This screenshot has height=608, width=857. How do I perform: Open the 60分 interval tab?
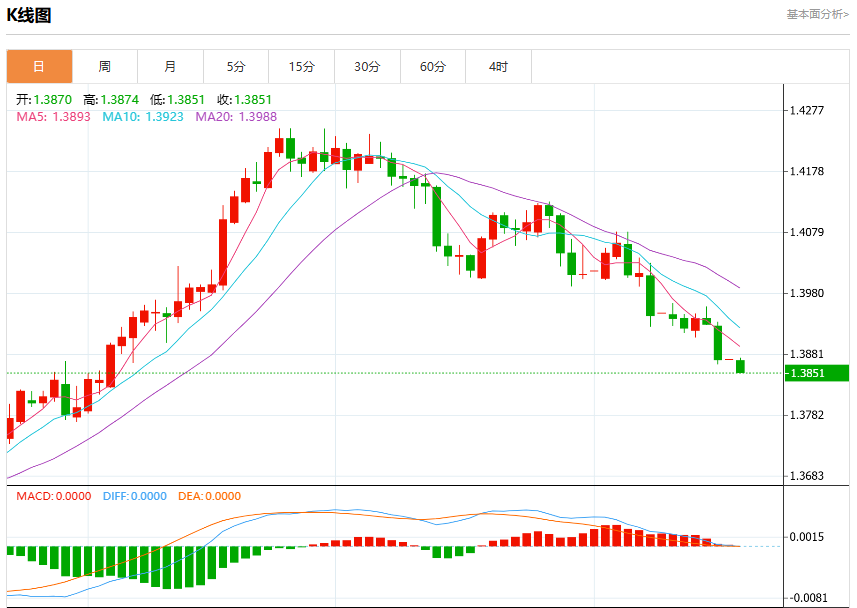[433, 67]
